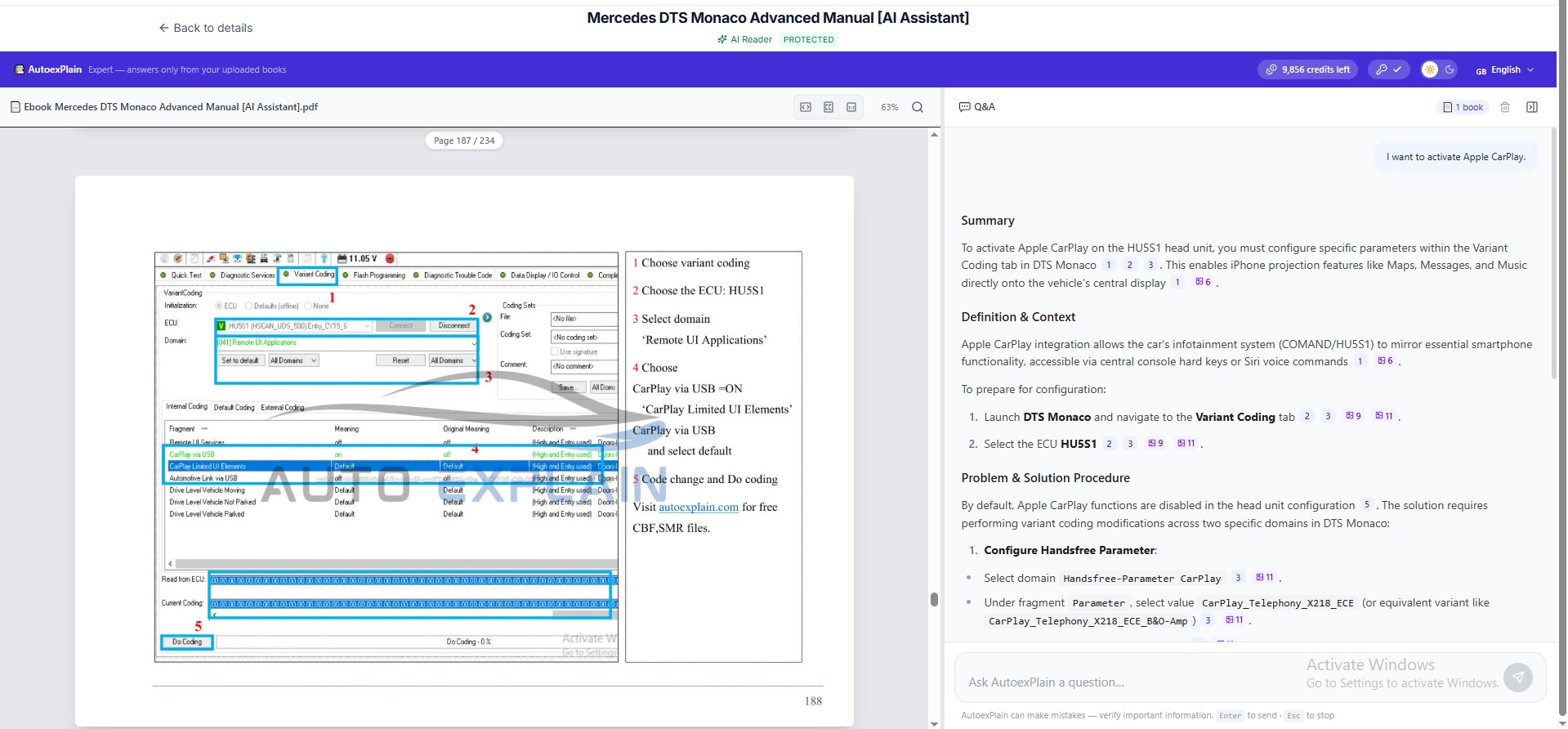Open image reference 11 in the 'Select the ECU' step
The height and width of the screenshot is (729, 1568).
click(1186, 443)
